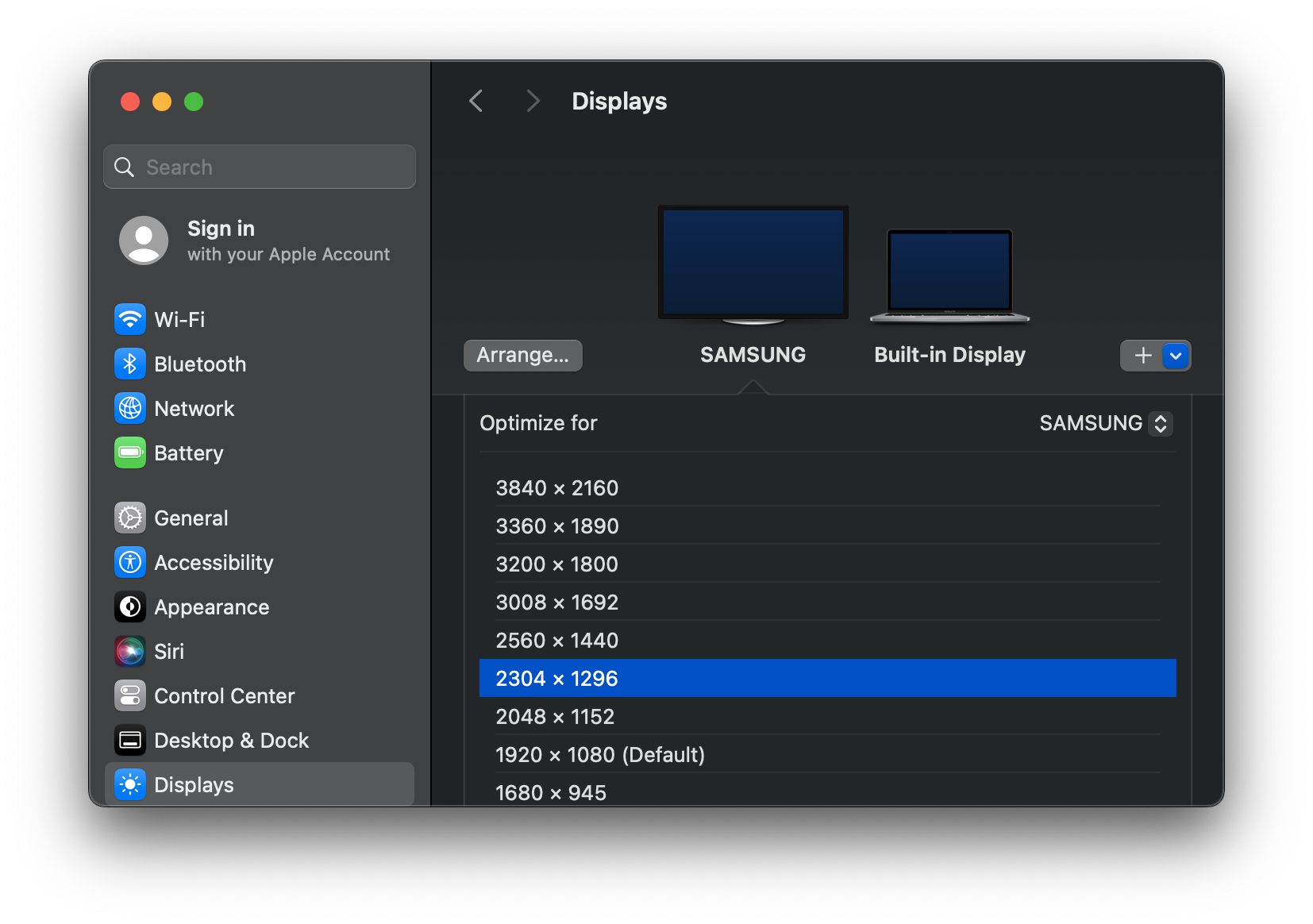Click the Accessibility icon
This screenshot has height=924, width=1313.
(x=130, y=562)
